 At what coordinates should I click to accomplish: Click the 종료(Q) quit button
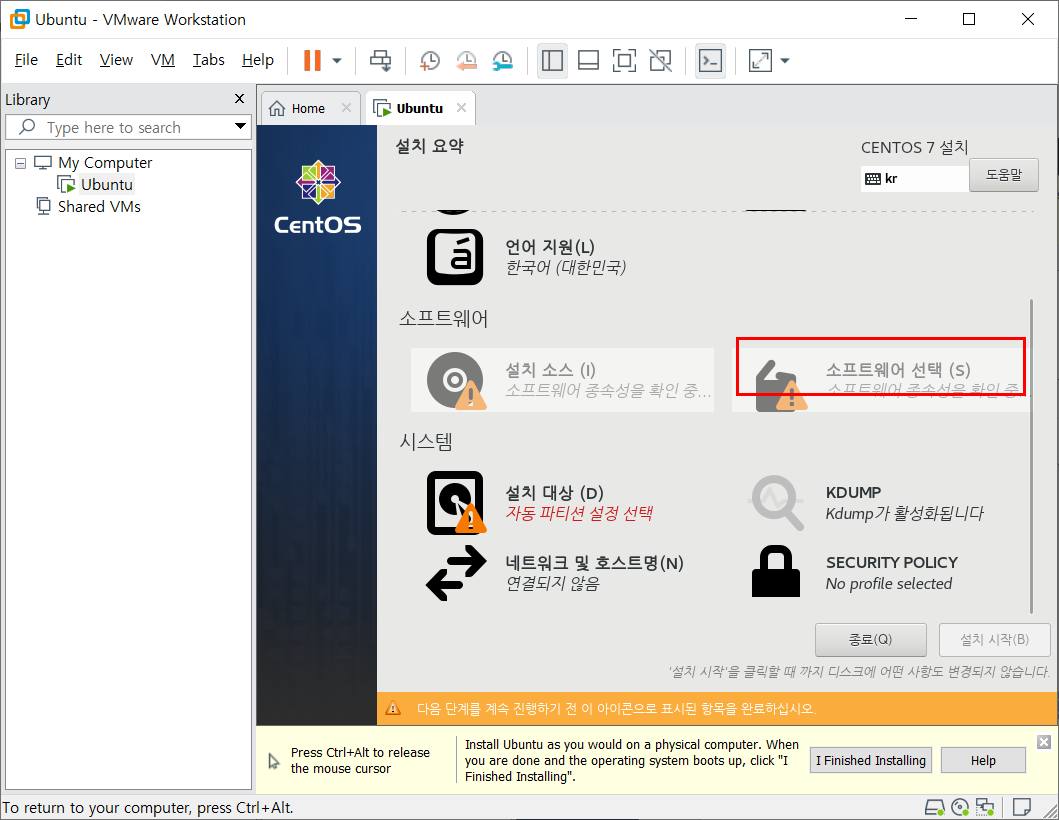(x=871, y=639)
